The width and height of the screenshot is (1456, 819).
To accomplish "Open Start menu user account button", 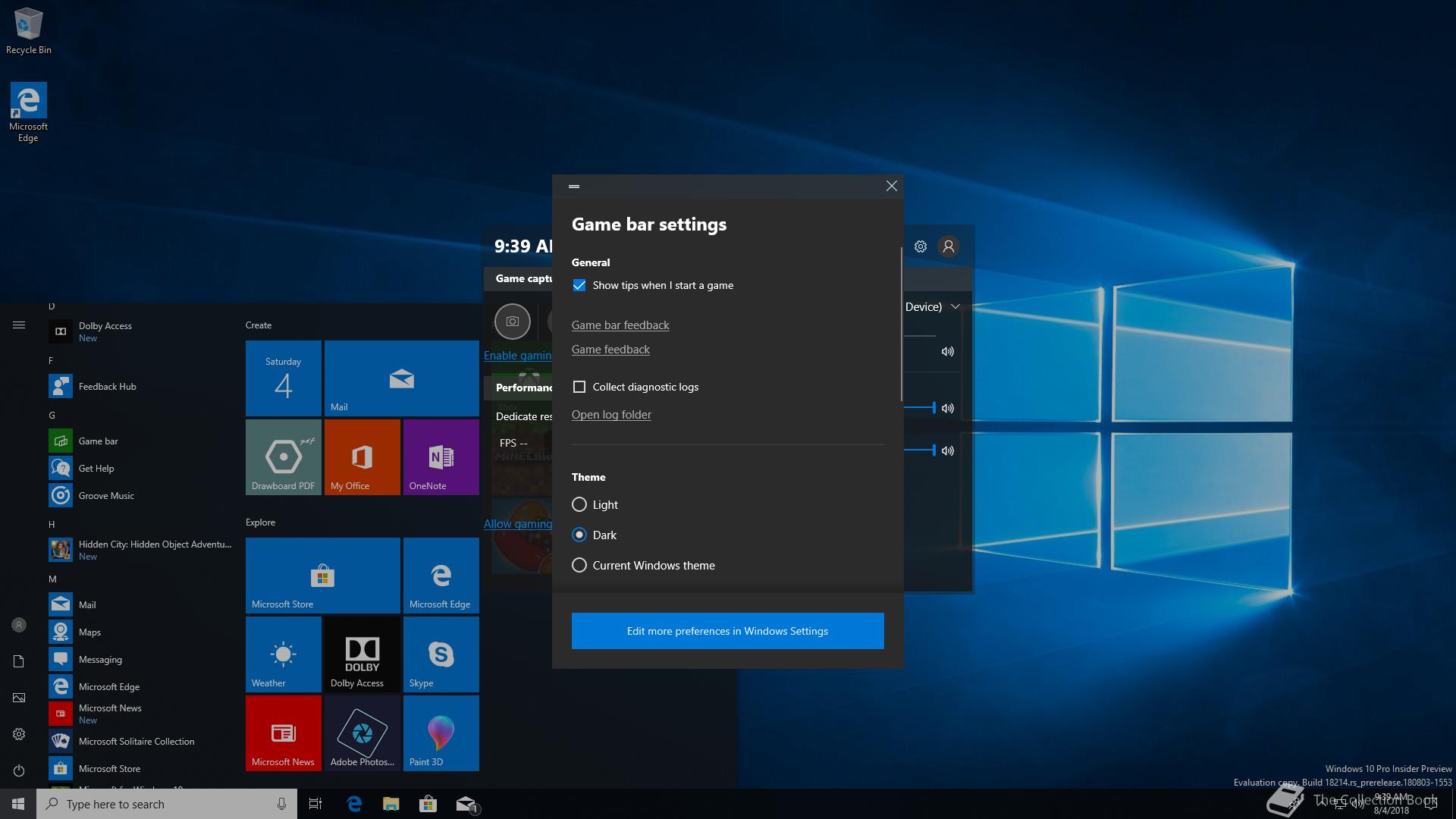I will tap(19, 625).
